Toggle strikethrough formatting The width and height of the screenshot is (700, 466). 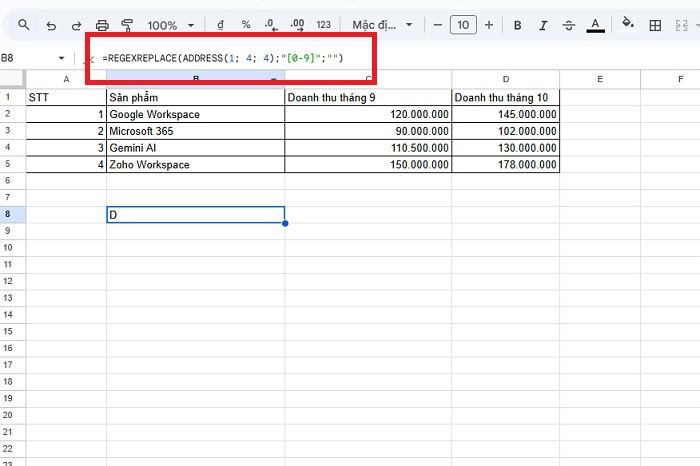[568, 25]
